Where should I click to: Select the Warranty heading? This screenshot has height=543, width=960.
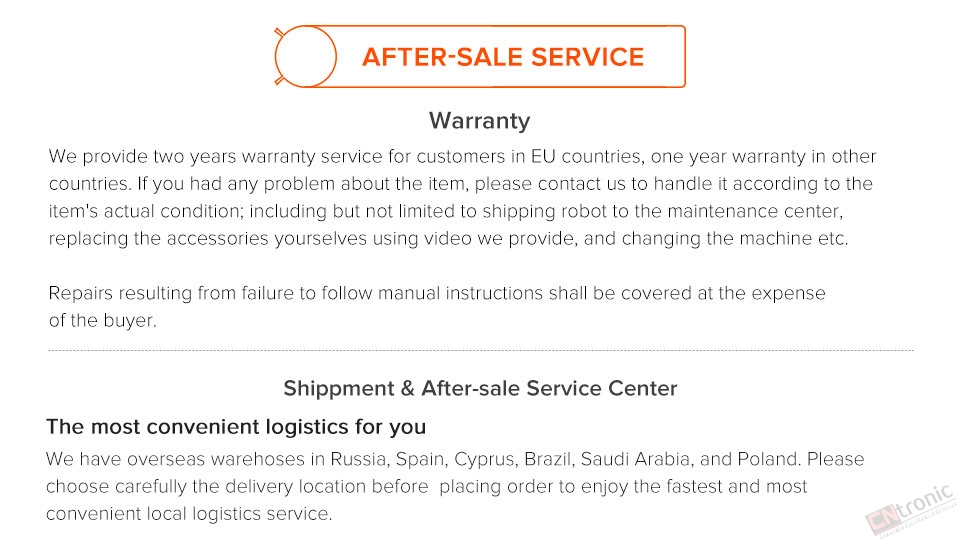[479, 121]
